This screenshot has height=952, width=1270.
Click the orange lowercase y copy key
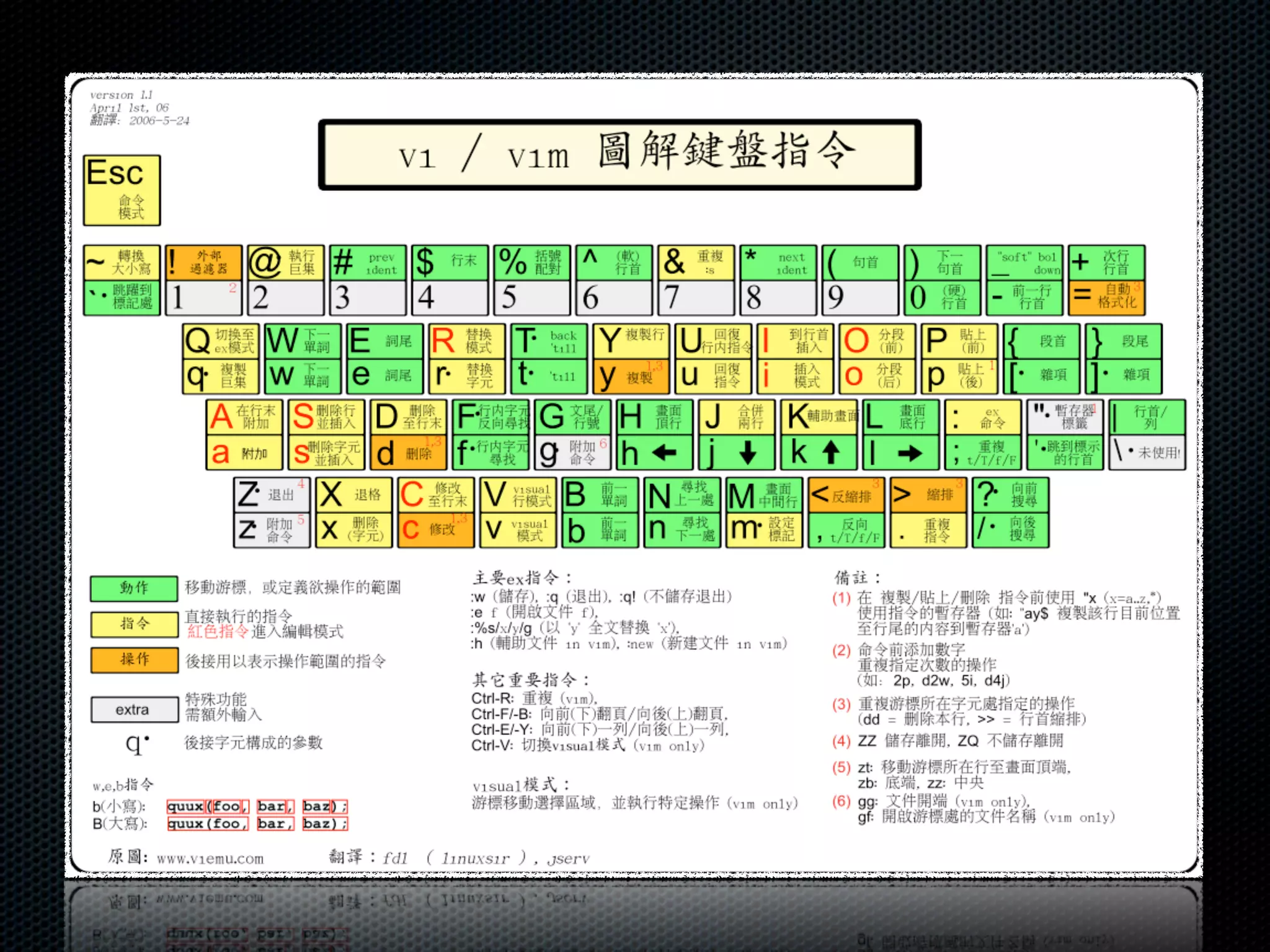631,377
